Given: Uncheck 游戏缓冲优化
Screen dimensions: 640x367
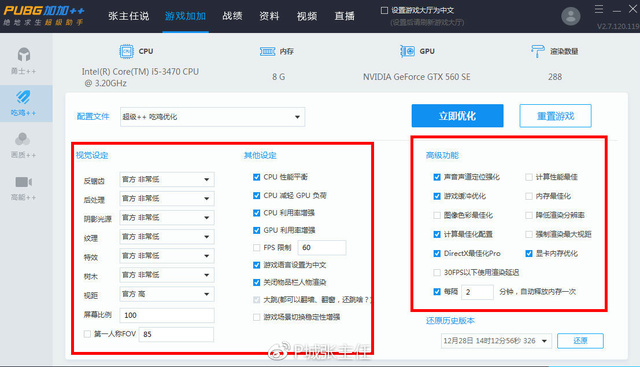Looking at the screenshot, I should coord(437,196).
